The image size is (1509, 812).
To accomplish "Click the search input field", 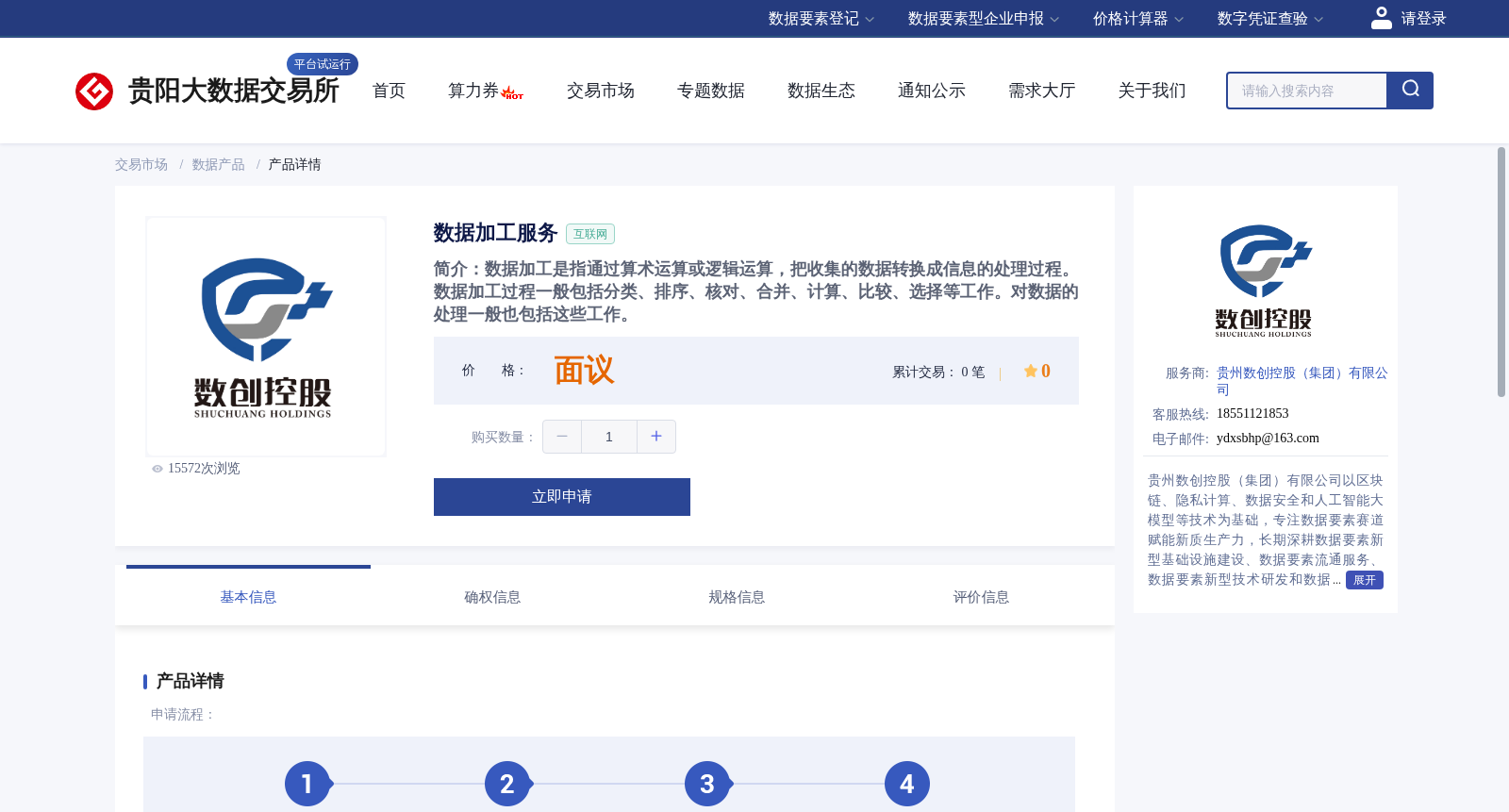I will point(1307,91).
